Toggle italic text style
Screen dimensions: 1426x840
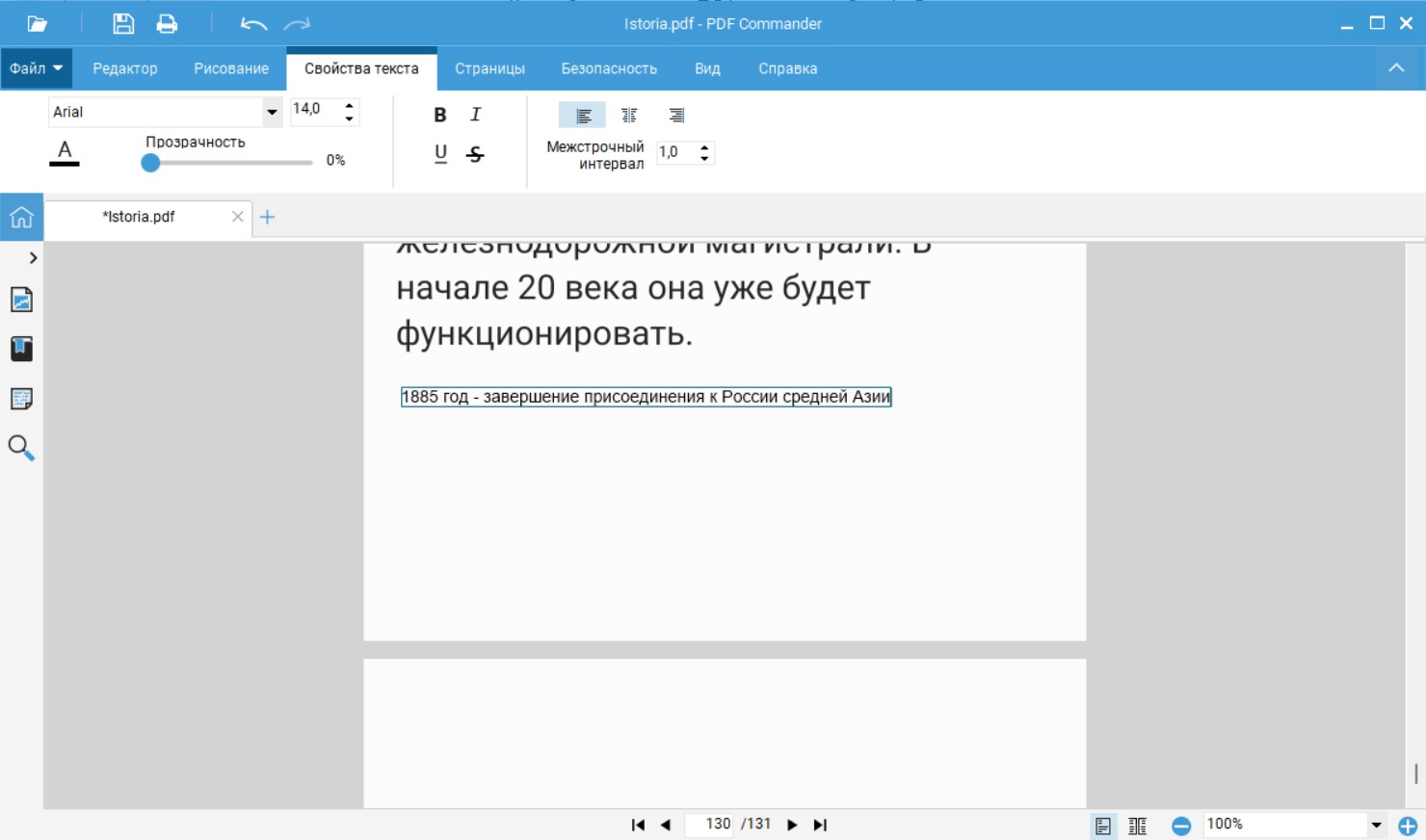point(475,115)
